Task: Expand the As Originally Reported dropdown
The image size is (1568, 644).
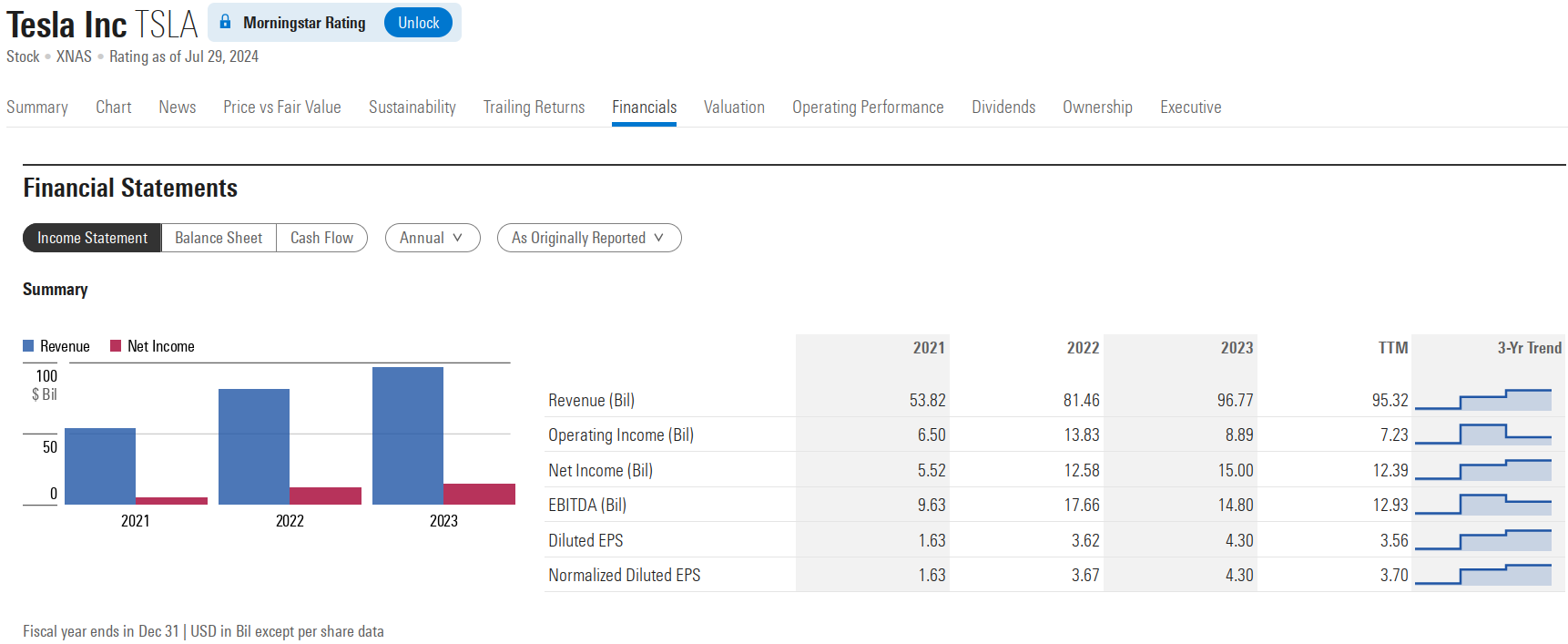Action: (588, 238)
